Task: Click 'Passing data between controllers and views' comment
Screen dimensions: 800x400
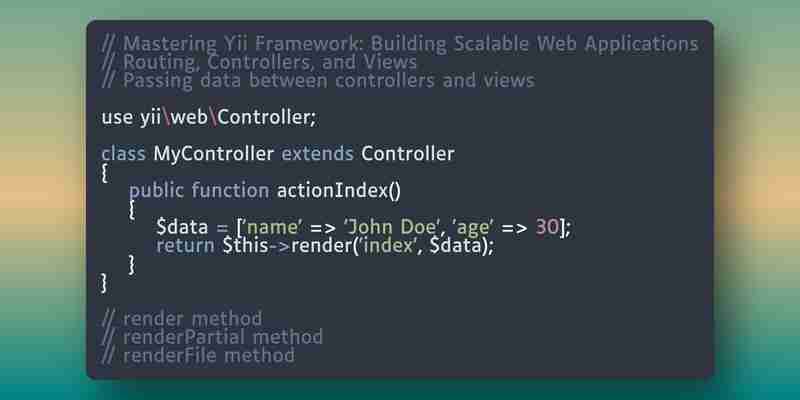Action: coord(318,81)
